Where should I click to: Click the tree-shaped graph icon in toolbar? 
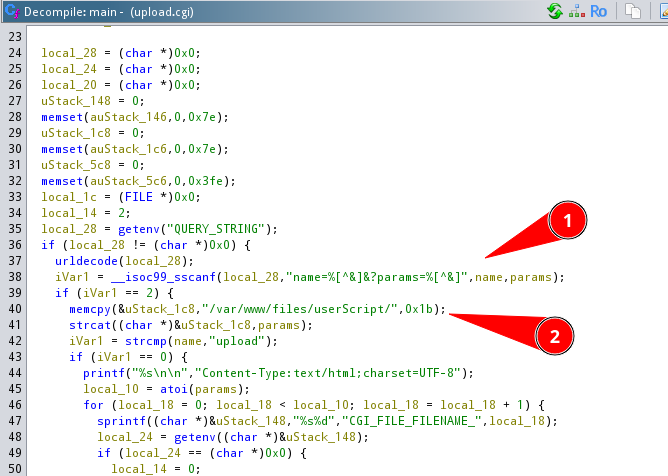(x=577, y=11)
